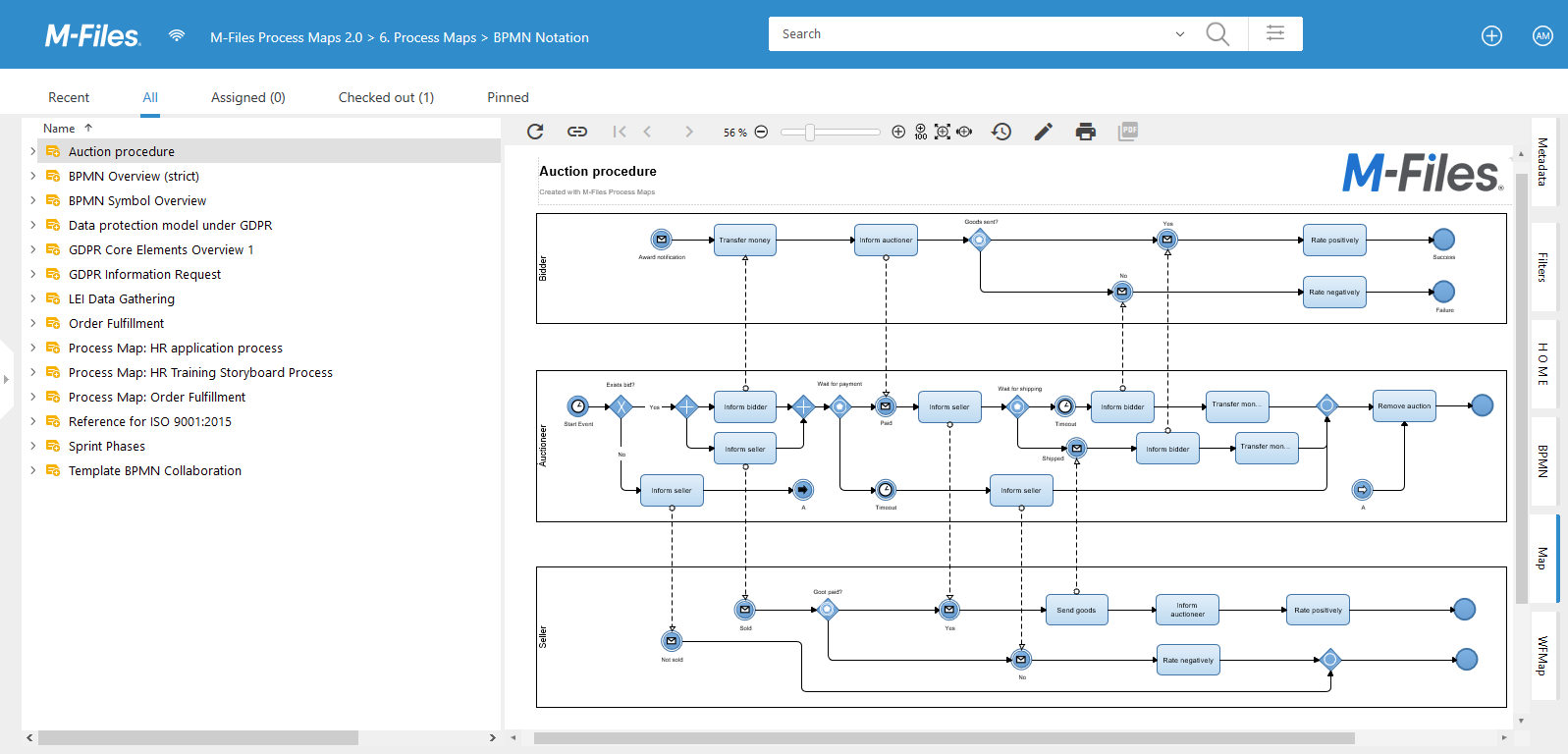Reset zoom to 100 percent
Image resolution: width=1568 pixels, height=754 pixels.
tap(920, 132)
